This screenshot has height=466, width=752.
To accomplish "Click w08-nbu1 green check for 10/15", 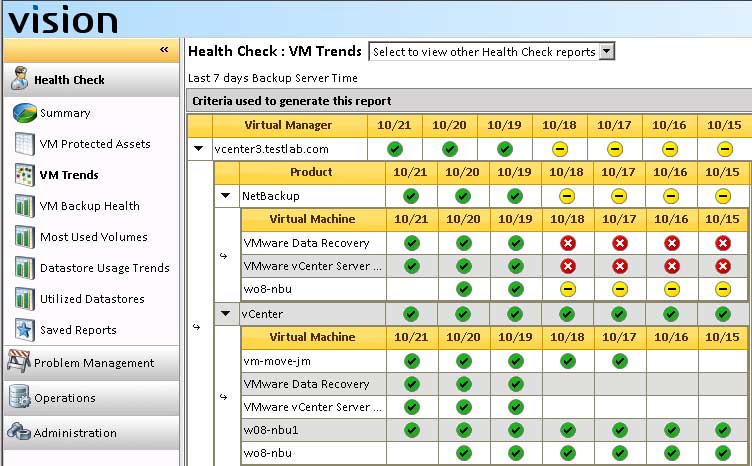I will [723, 430].
